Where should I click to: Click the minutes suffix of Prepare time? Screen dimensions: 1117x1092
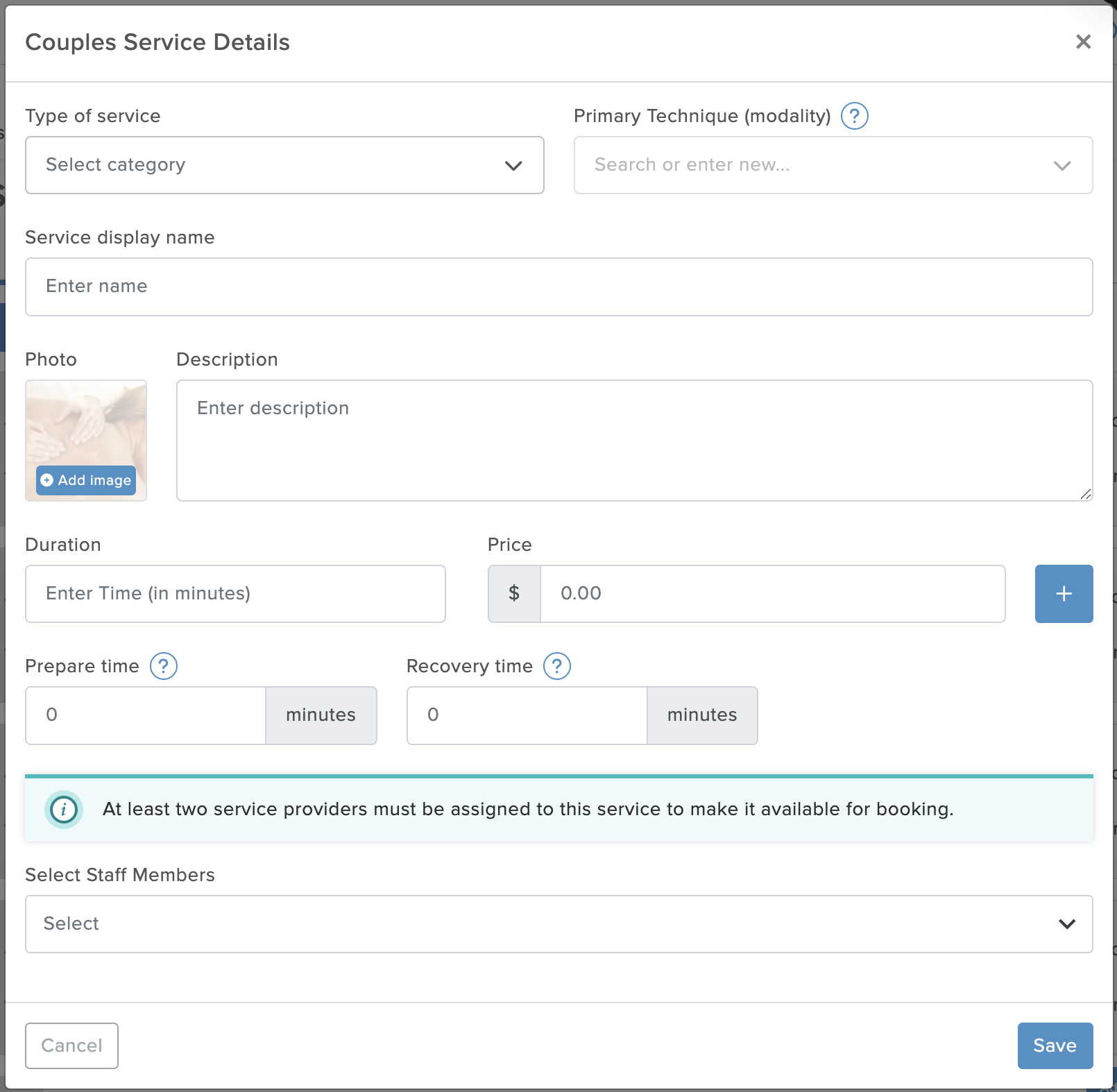[321, 715]
